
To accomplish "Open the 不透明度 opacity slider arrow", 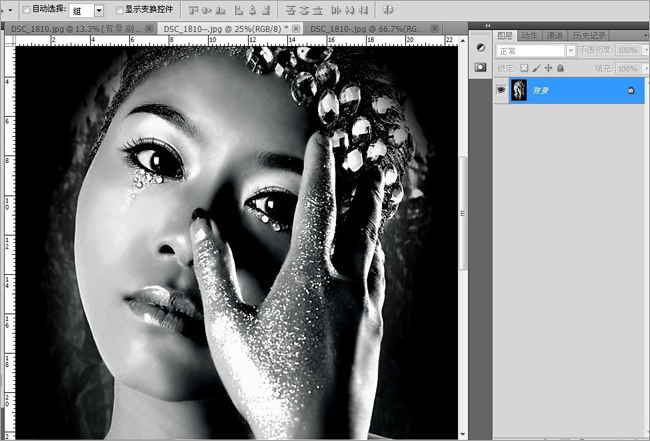I will (646, 50).
